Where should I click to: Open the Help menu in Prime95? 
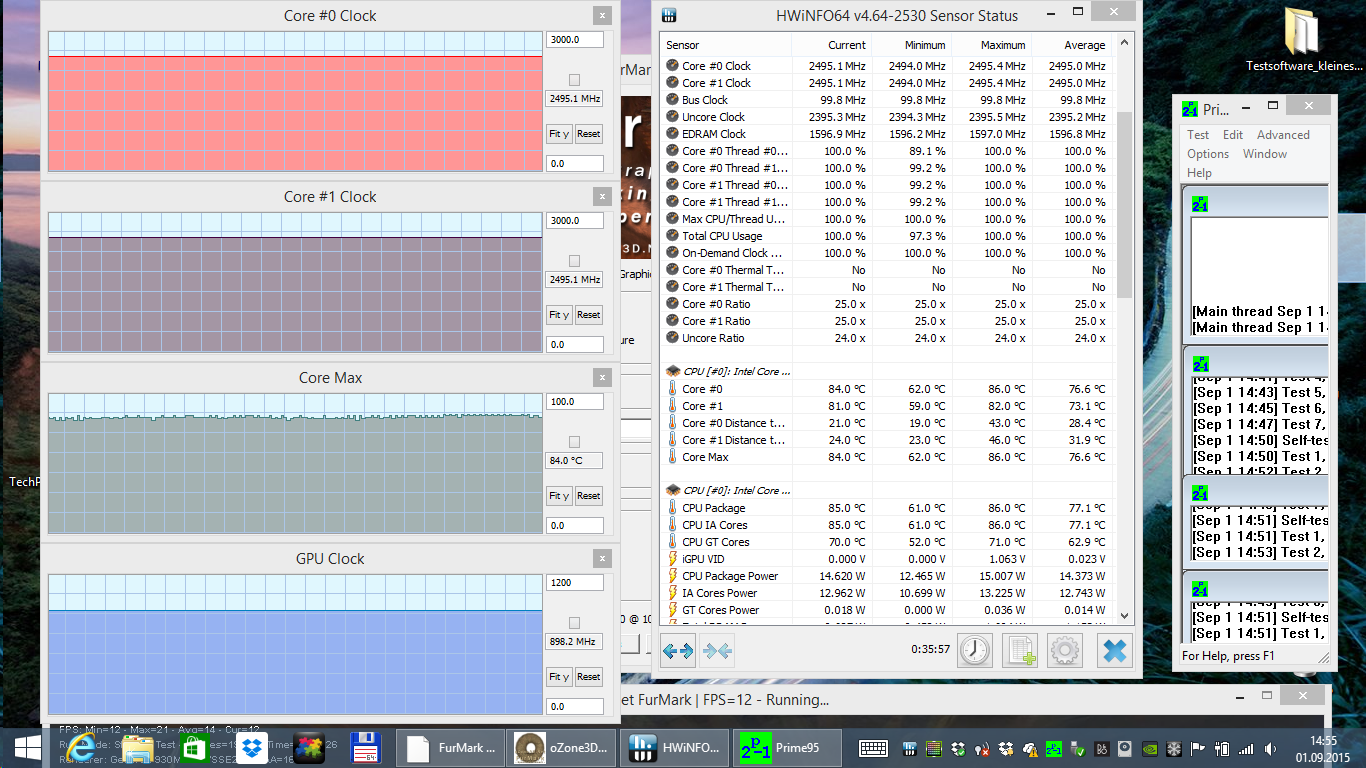(x=1199, y=173)
